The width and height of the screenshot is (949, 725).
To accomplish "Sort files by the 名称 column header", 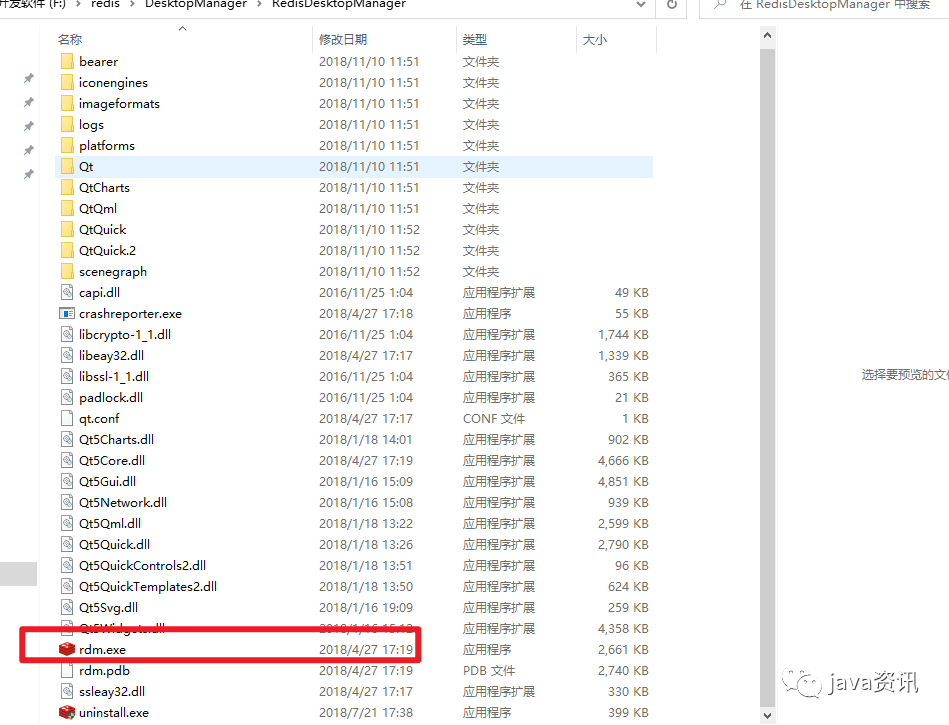I will click(70, 39).
